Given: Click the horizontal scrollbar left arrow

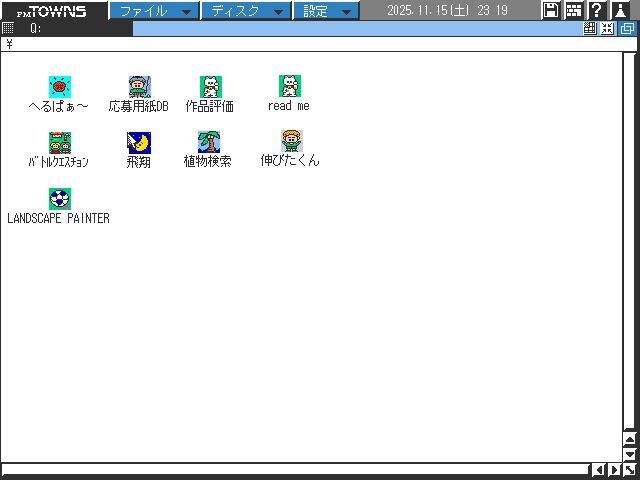Looking at the screenshot, I should click(598, 470).
